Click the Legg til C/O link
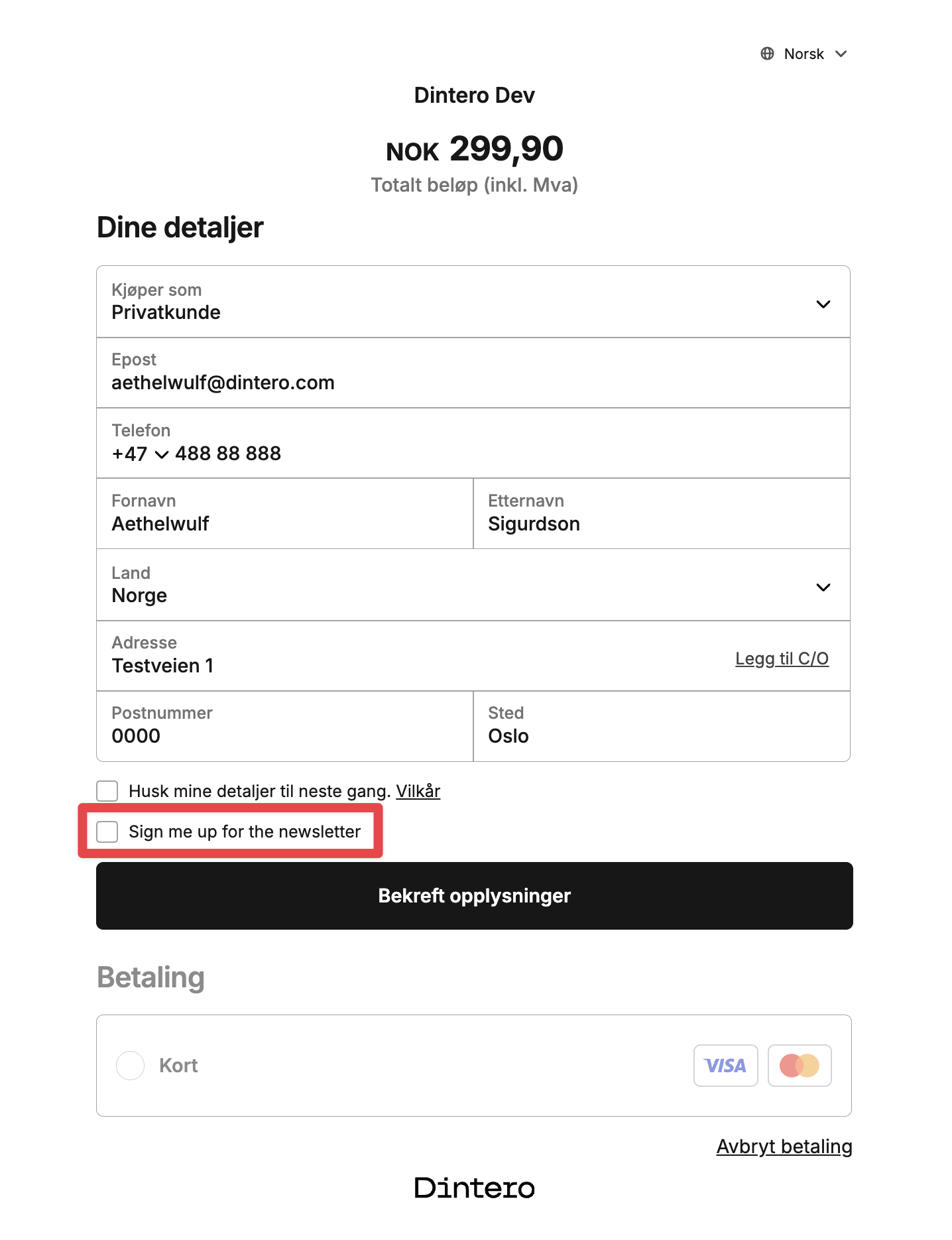This screenshot has height=1240, width=952. click(x=782, y=658)
